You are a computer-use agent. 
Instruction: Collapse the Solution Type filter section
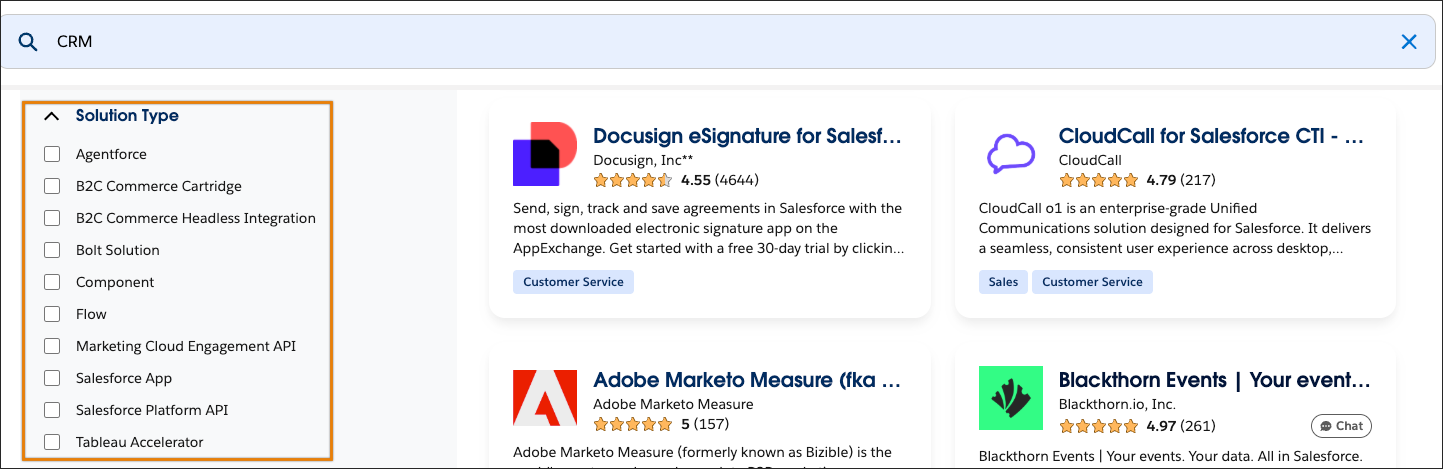point(52,116)
